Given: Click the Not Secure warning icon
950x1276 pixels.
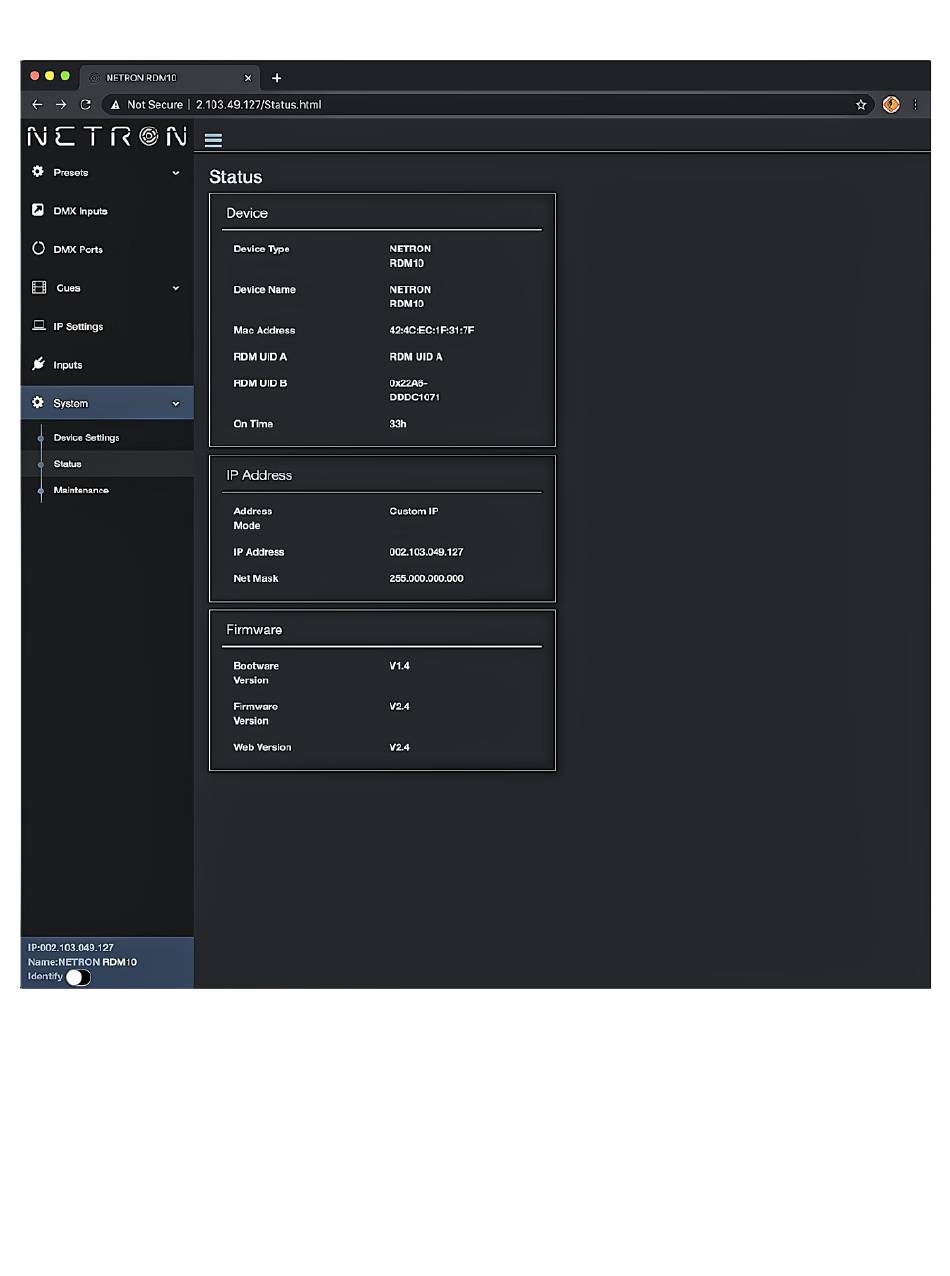Looking at the screenshot, I should click(116, 104).
